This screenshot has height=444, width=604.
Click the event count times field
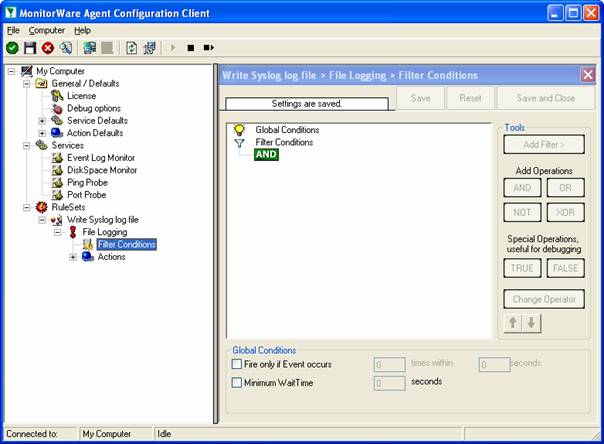[x=389, y=364]
